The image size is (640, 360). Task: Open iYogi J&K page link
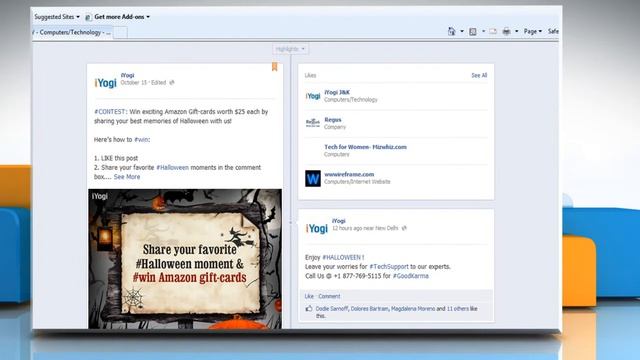(337, 92)
